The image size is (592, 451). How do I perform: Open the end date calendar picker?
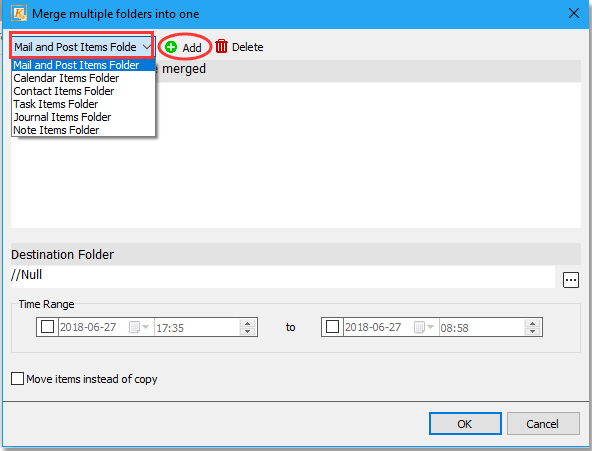click(x=424, y=327)
